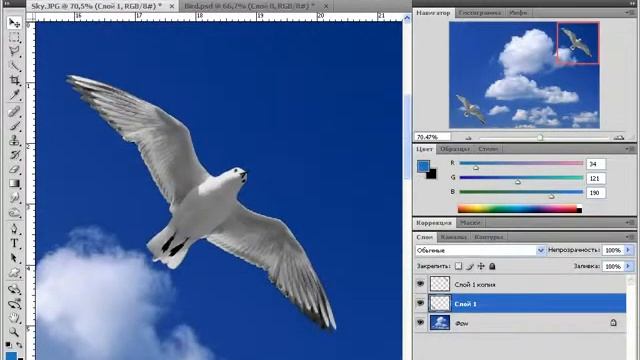Switch to the Инфо tab
Screen dimensions: 640x360
518,13
